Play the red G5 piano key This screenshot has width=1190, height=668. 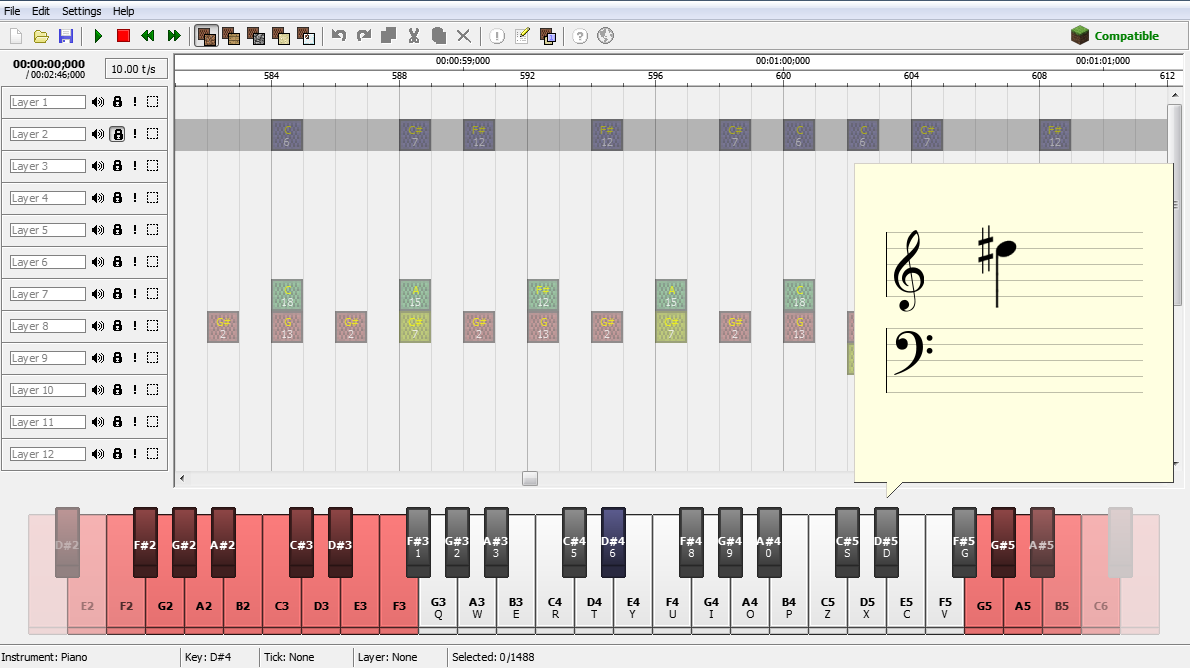coord(984,606)
